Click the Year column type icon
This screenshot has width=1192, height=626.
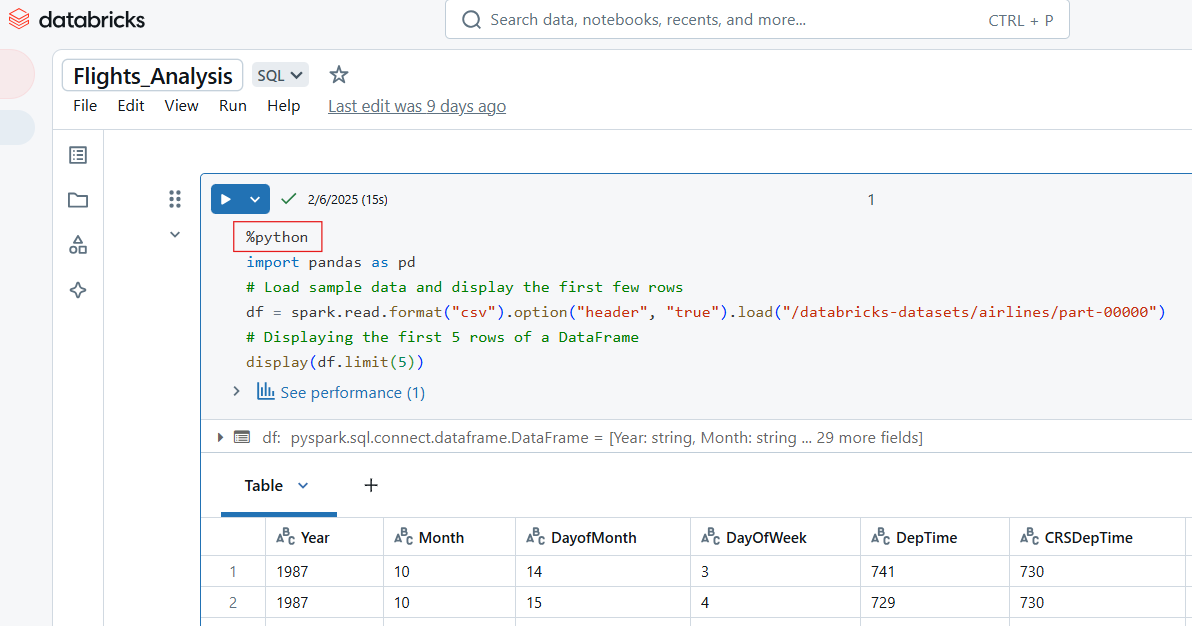[285, 537]
